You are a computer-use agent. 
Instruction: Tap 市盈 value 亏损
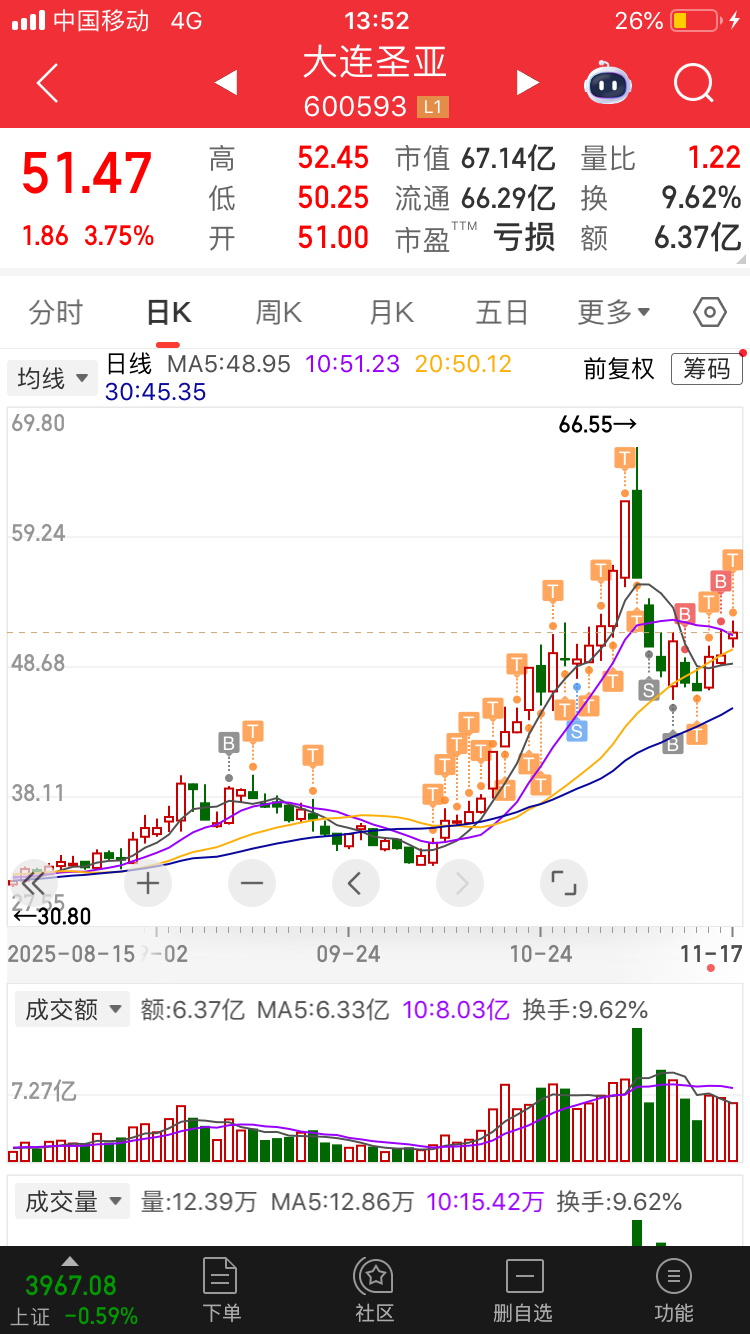click(x=524, y=238)
